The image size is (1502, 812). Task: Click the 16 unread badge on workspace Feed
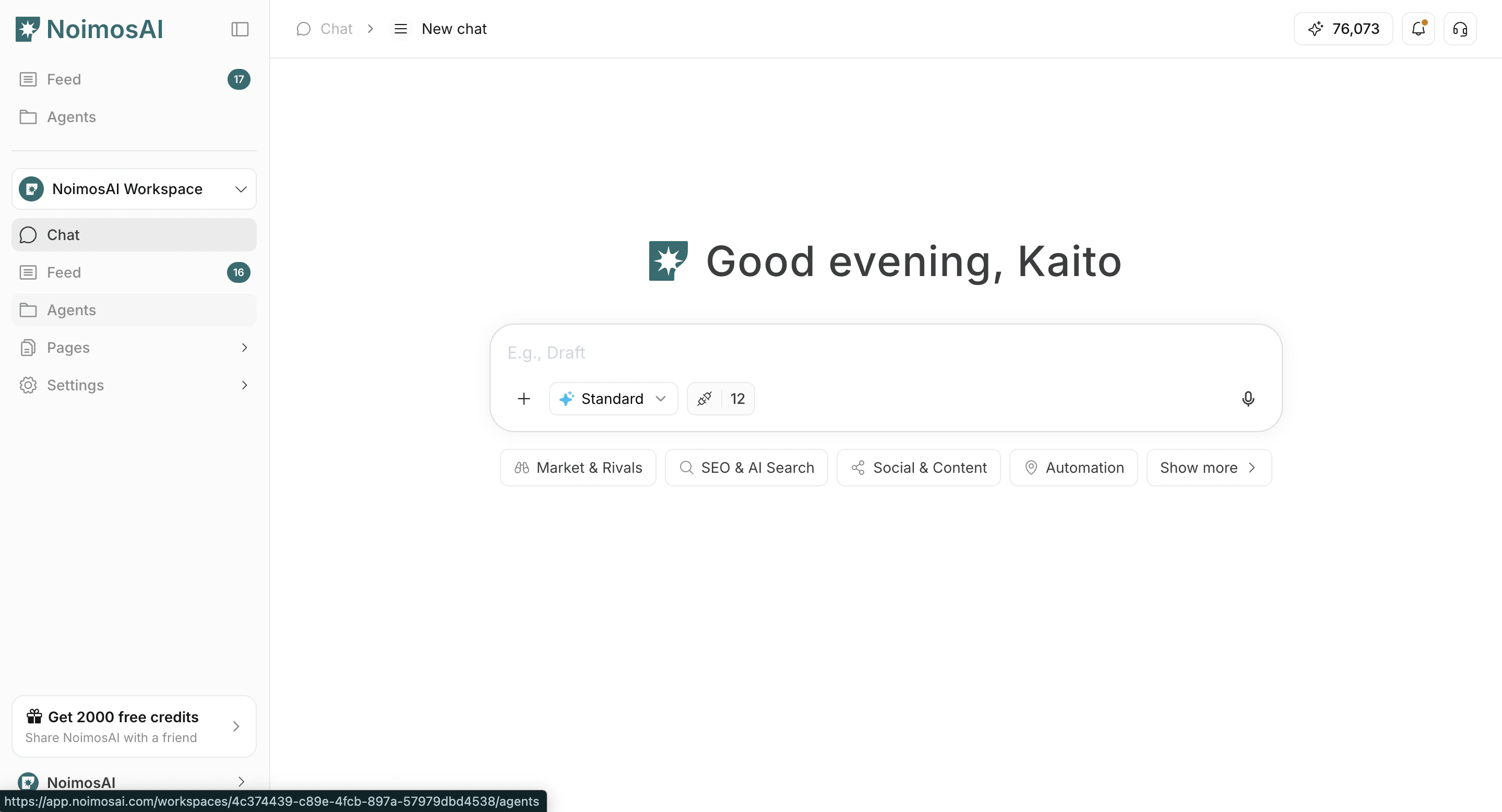coord(239,272)
